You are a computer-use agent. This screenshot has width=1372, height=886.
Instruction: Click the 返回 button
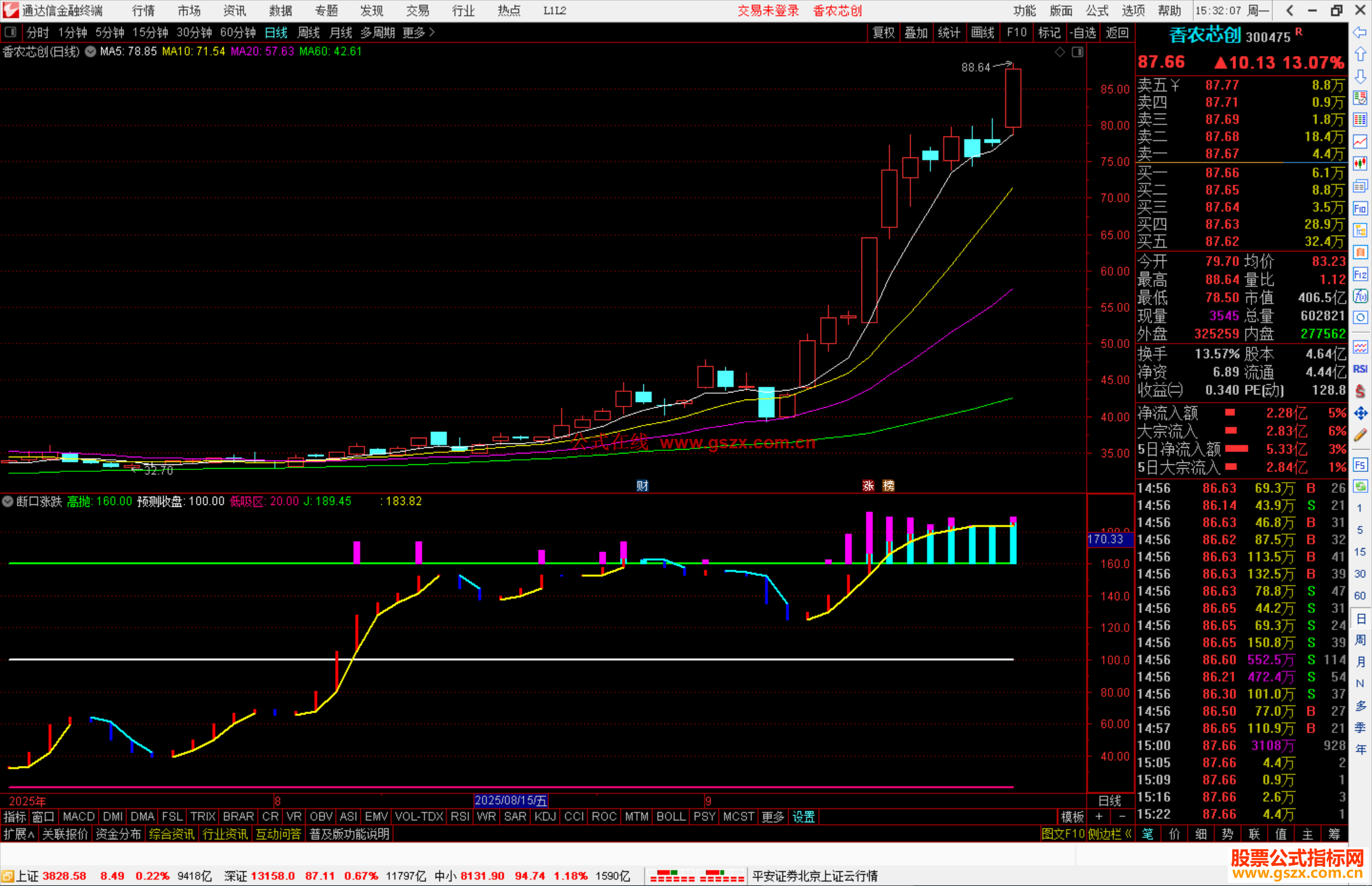pyautogui.click(x=1117, y=32)
